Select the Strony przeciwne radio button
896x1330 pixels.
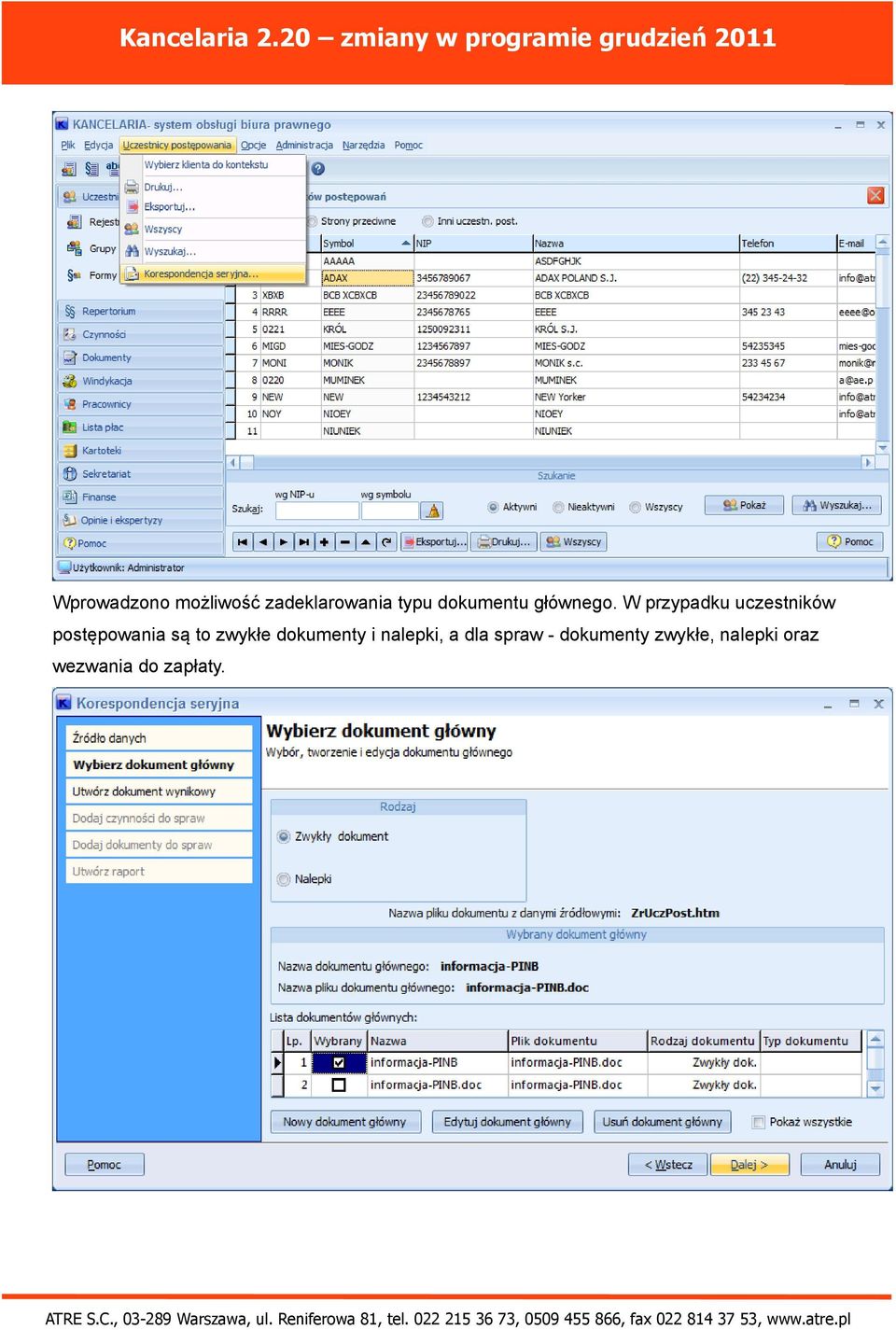313,222
